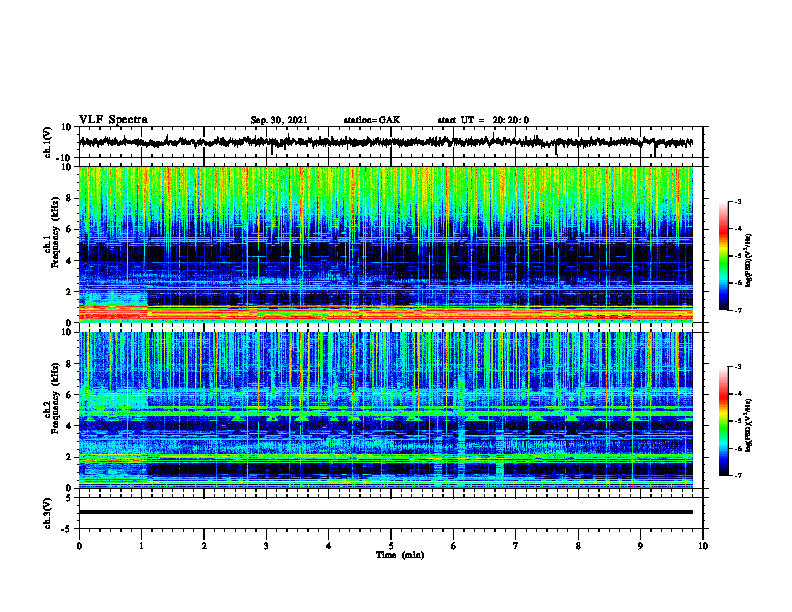
Task: Click the ch.1 color bar log(PSD) label
Action: [x=749, y=260]
